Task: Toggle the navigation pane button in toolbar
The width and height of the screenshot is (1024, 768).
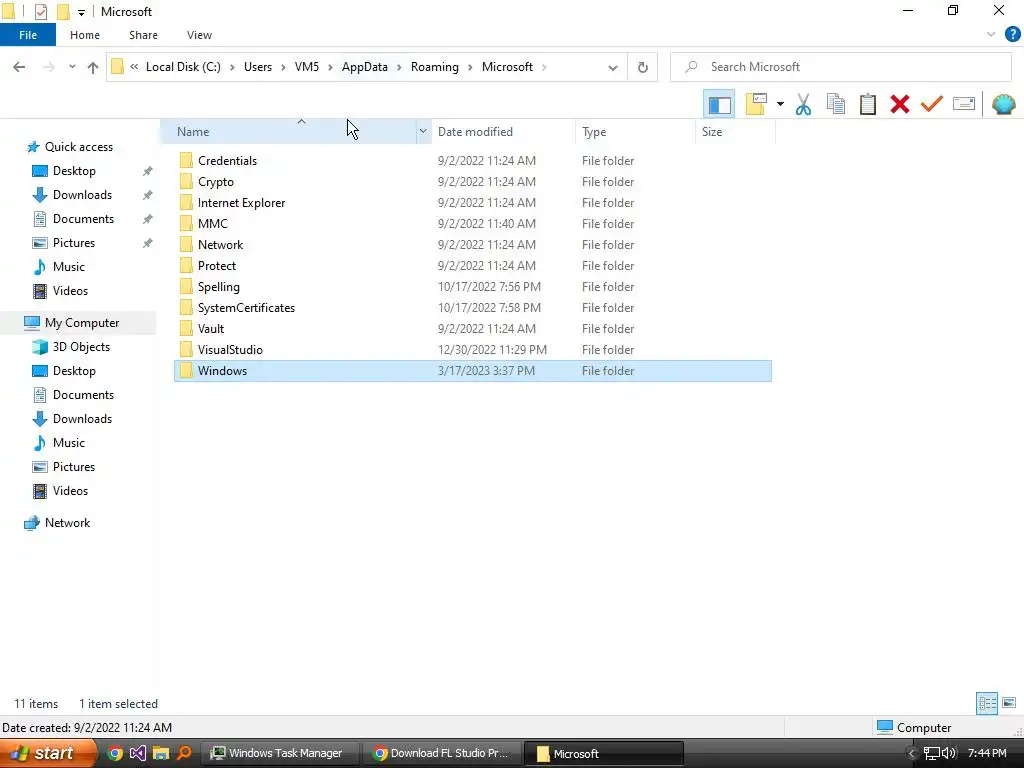Action: coord(719,104)
